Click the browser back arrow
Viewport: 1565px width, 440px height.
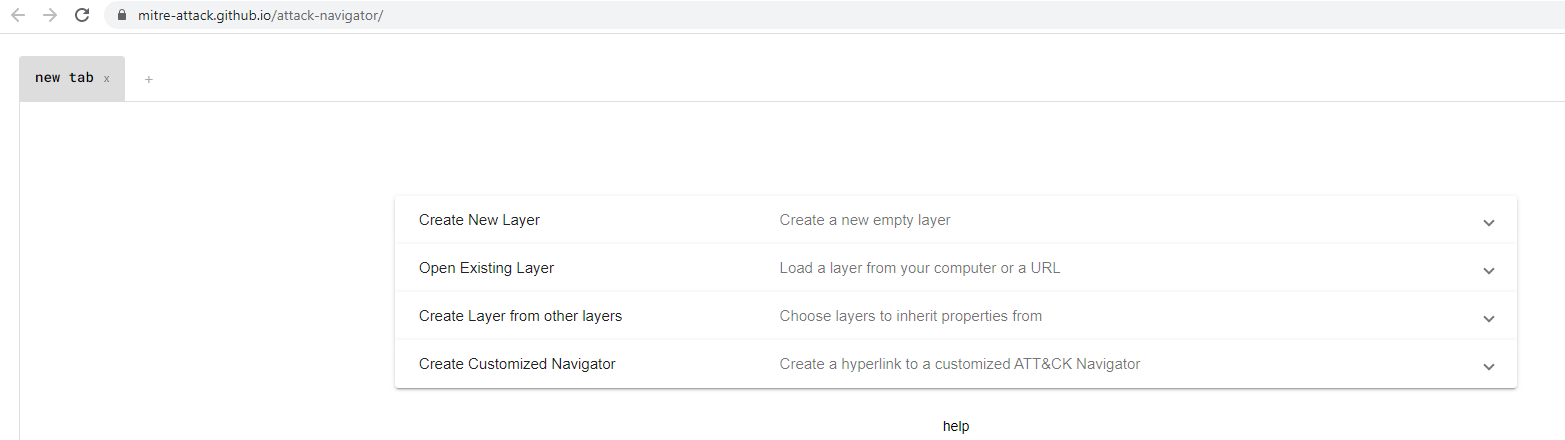point(18,15)
